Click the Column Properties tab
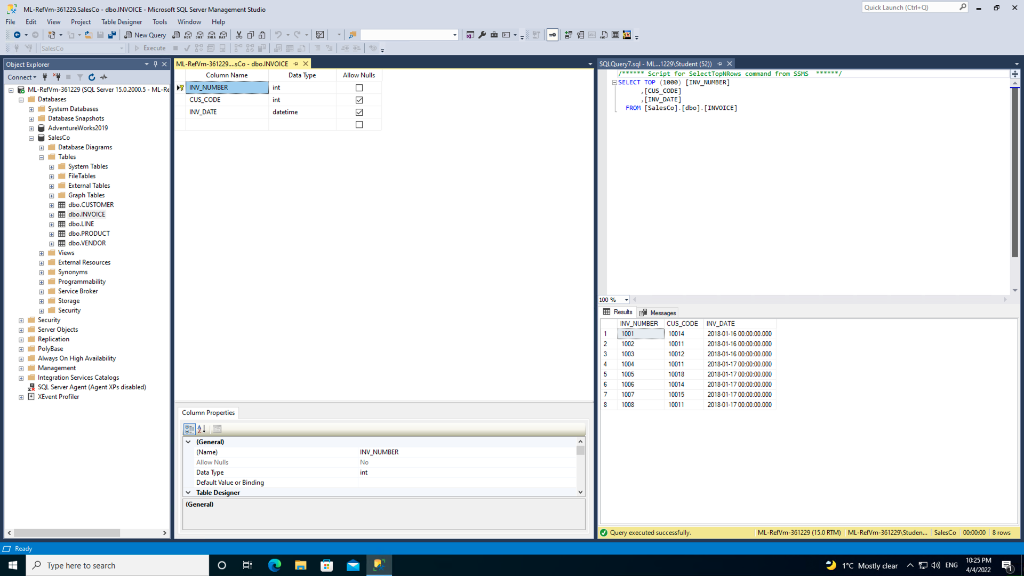 click(208, 413)
